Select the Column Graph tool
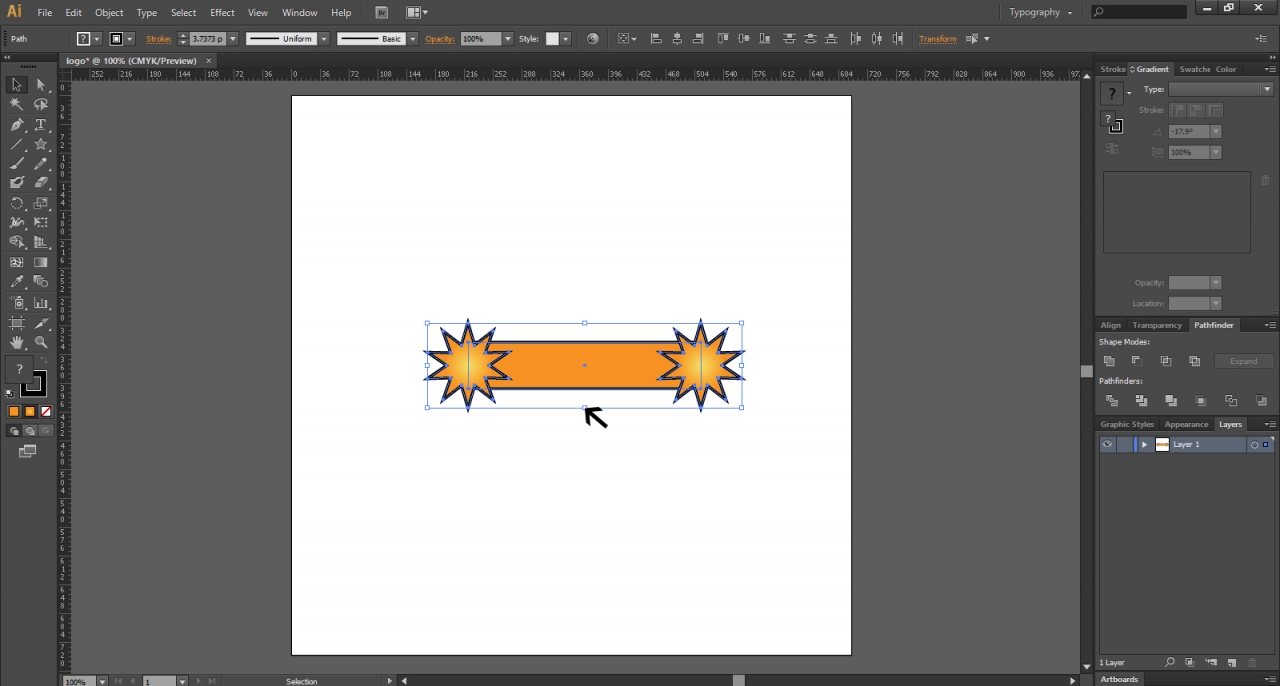Screen dimensions: 1280x686 (41, 302)
